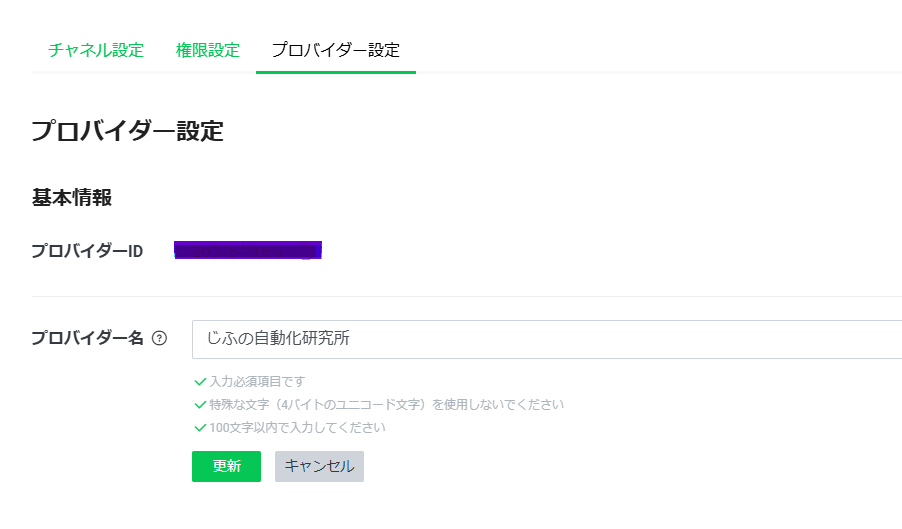This screenshot has width=902, height=529.
Task: Click the checkmark icon before 入力必須項目です
Action: 200,382
